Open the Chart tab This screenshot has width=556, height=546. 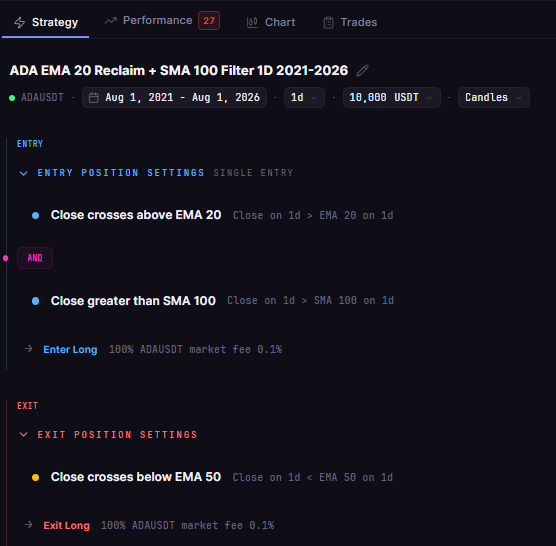[271, 22]
